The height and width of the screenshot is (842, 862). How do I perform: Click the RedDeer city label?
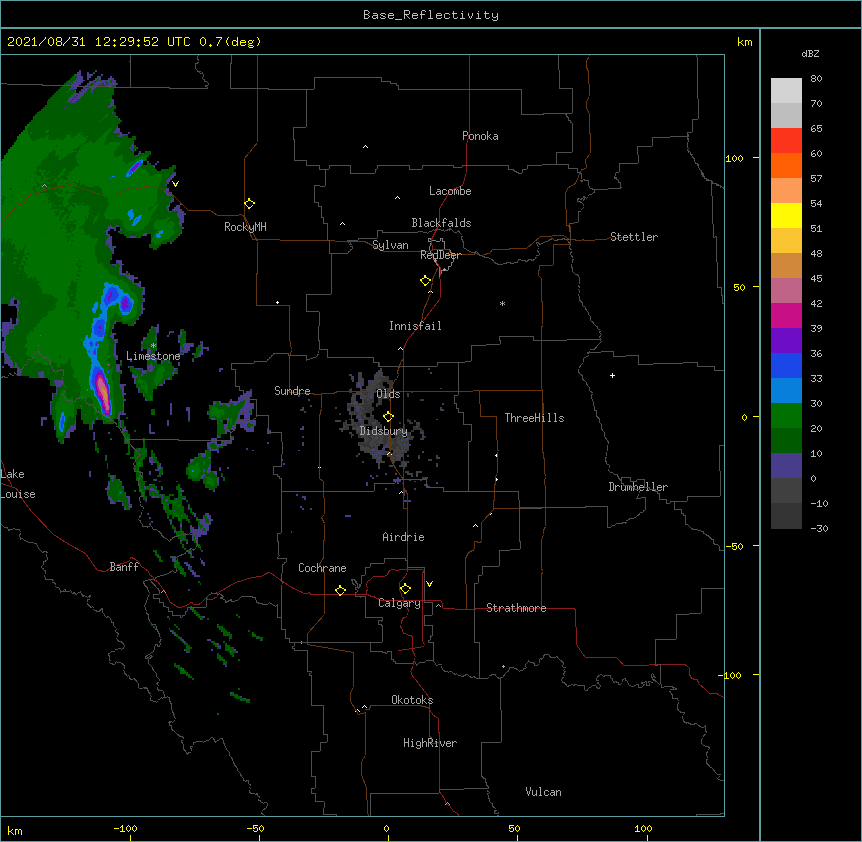click(441, 255)
